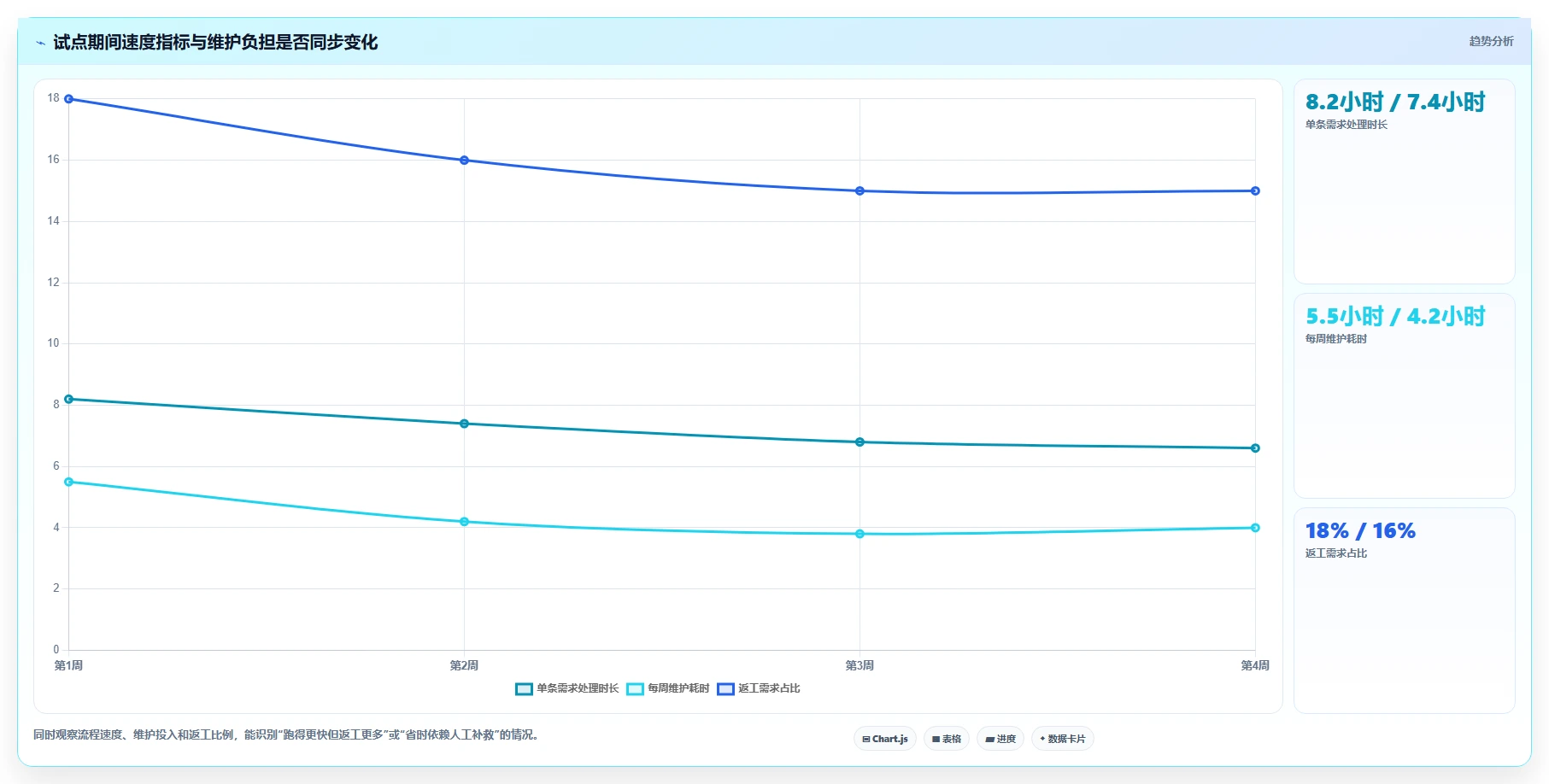The width and height of the screenshot is (1549, 784).
Task: Click the 单条需求处理时长 legend color box
Action: 524,689
